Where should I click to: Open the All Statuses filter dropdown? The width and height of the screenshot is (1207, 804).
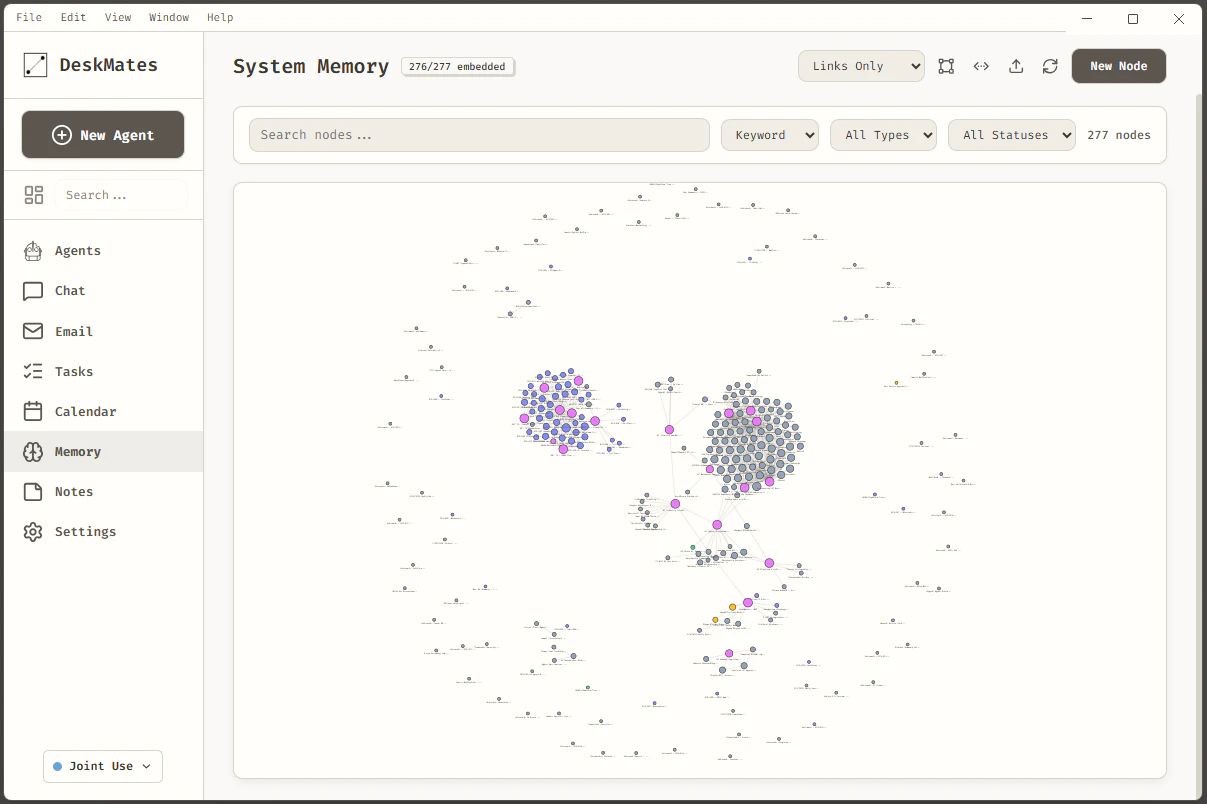pos(1012,135)
